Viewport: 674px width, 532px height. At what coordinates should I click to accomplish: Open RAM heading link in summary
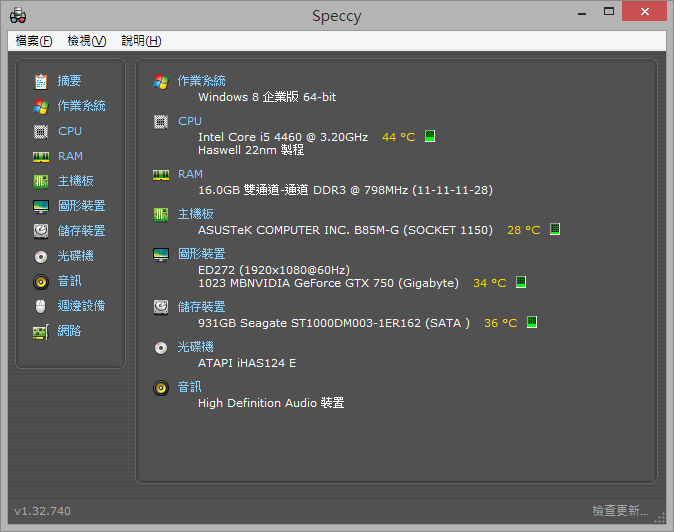(190, 174)
